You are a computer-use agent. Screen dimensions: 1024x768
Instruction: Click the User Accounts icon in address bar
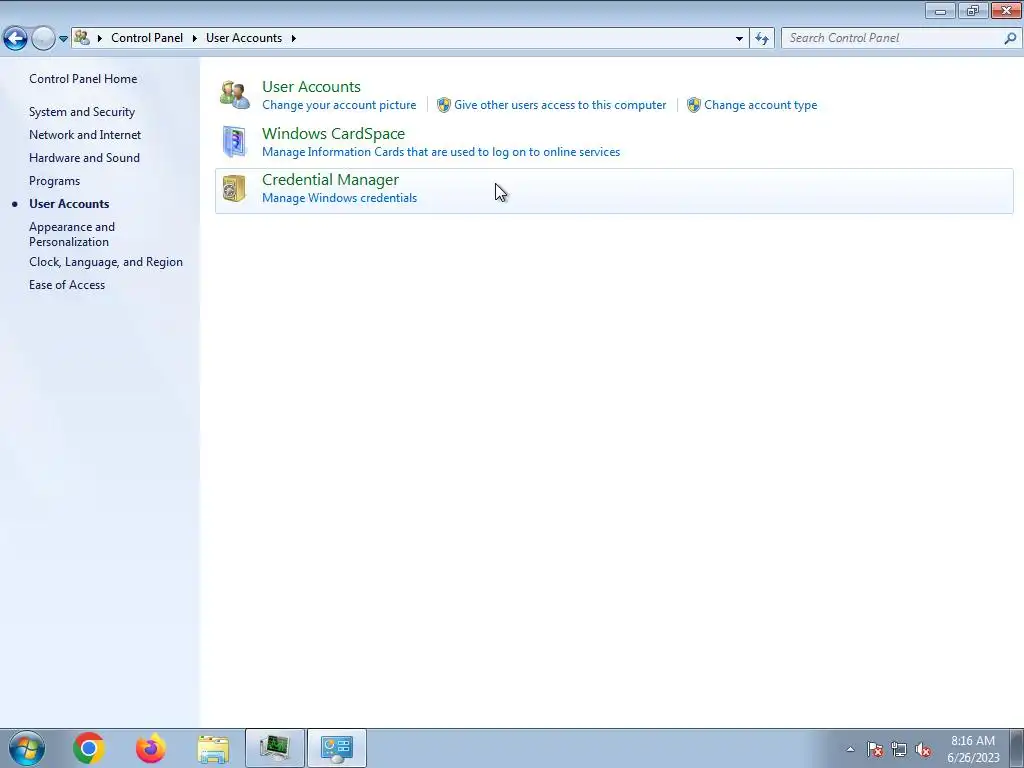(82, 37)
